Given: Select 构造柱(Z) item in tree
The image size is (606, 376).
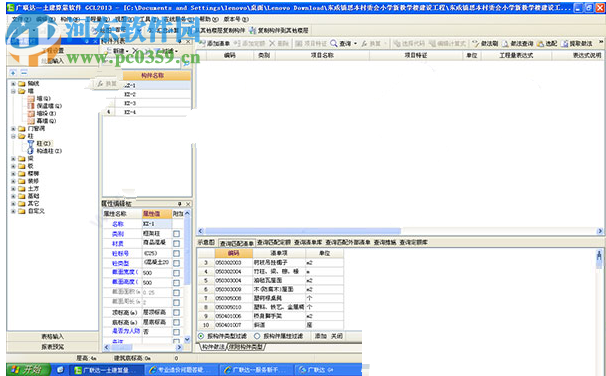Looking at the screenshot, I should click(49, 151).
